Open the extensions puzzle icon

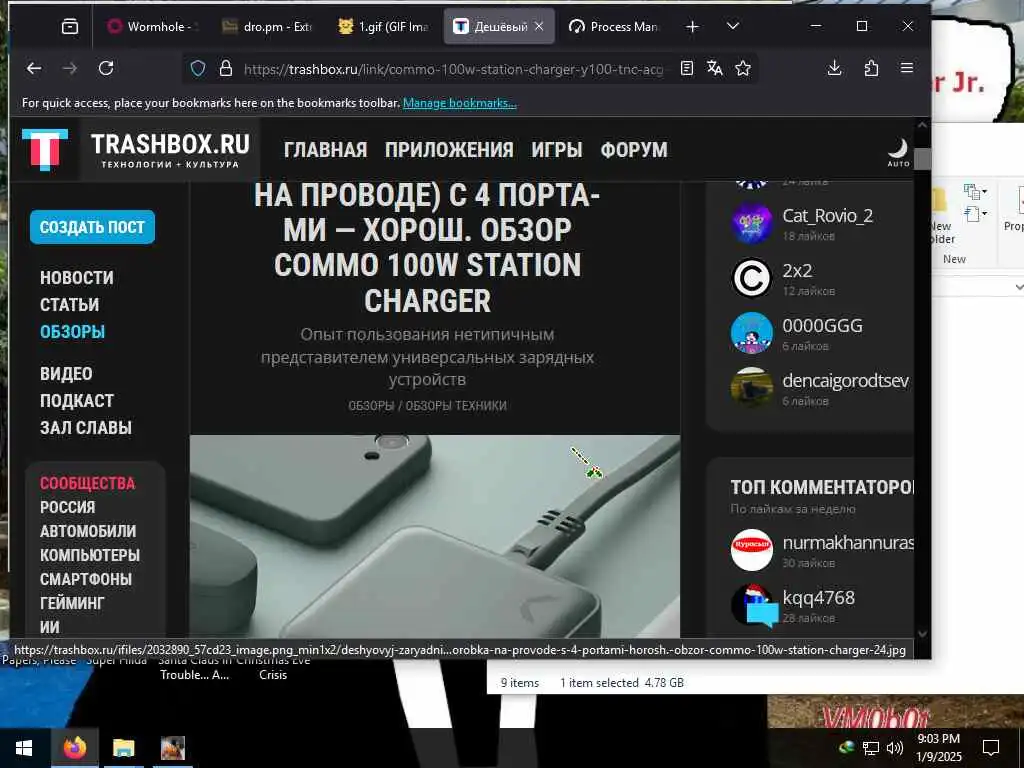coord(871,68)
